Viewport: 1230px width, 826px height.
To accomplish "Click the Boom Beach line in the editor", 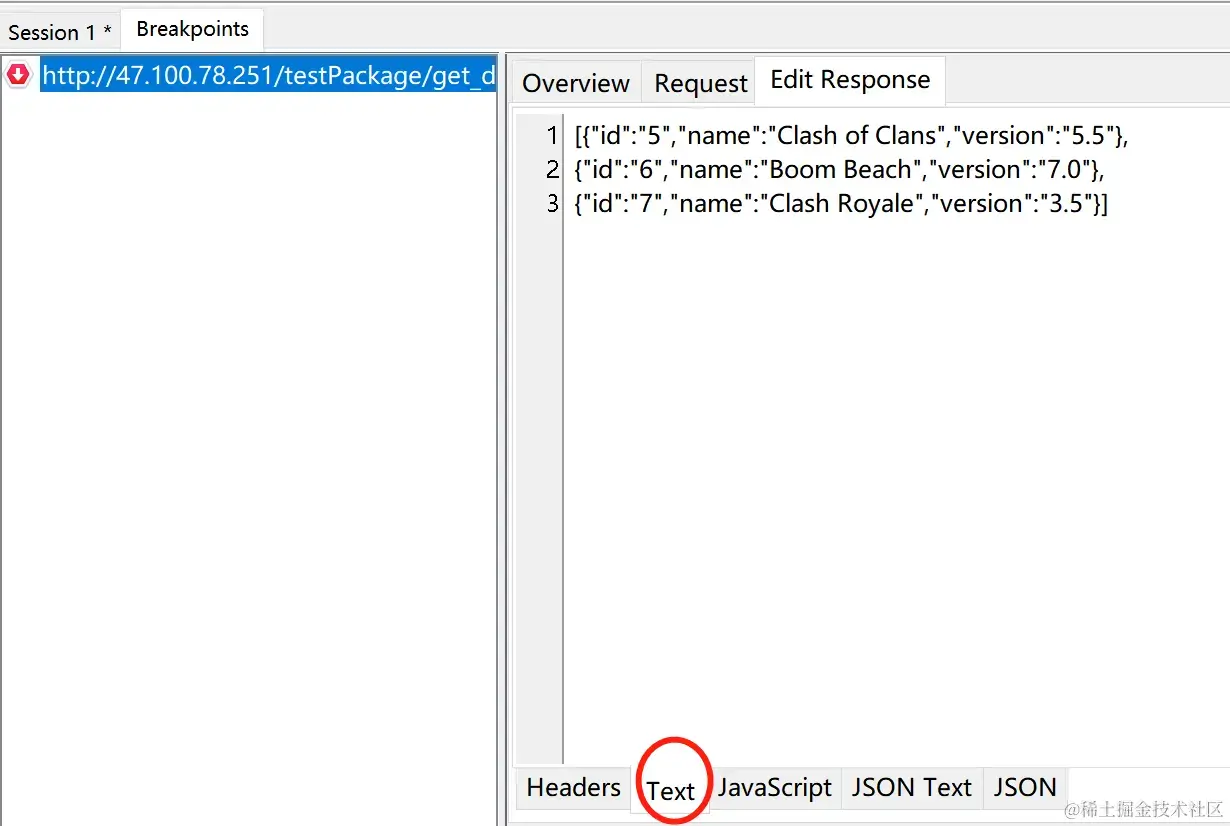I will point(839,169).
